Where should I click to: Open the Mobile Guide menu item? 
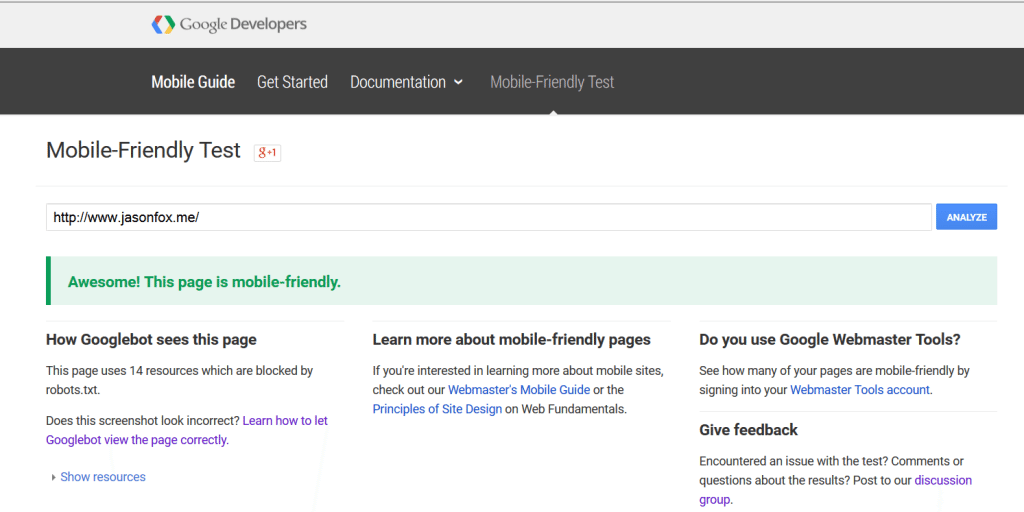tap(193, 82)
